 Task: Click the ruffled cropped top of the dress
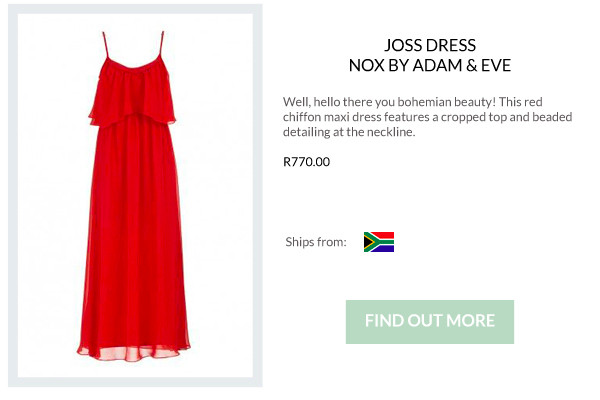132,96
